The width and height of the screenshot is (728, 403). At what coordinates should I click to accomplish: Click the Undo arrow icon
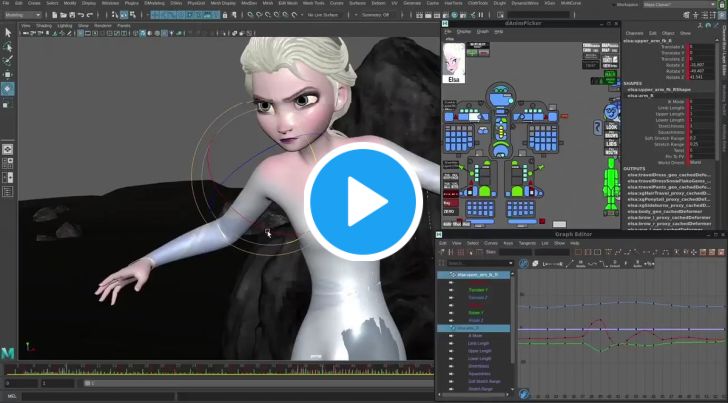click(81, 15)
